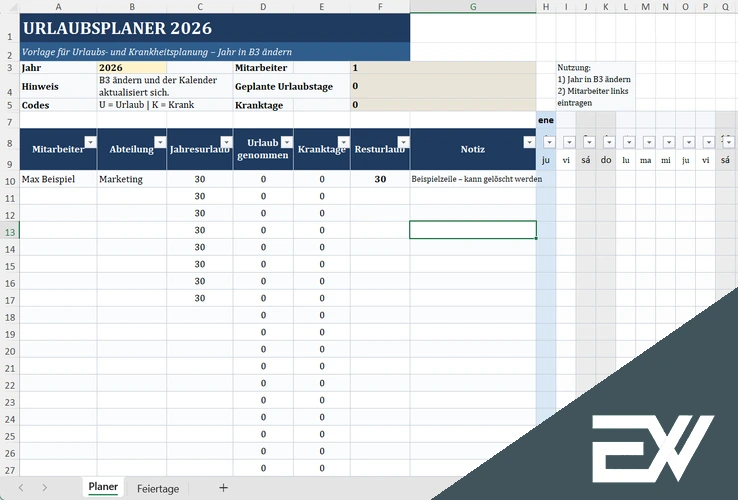
Task: Select the Marketing department cell
Action: pos(132,179)
